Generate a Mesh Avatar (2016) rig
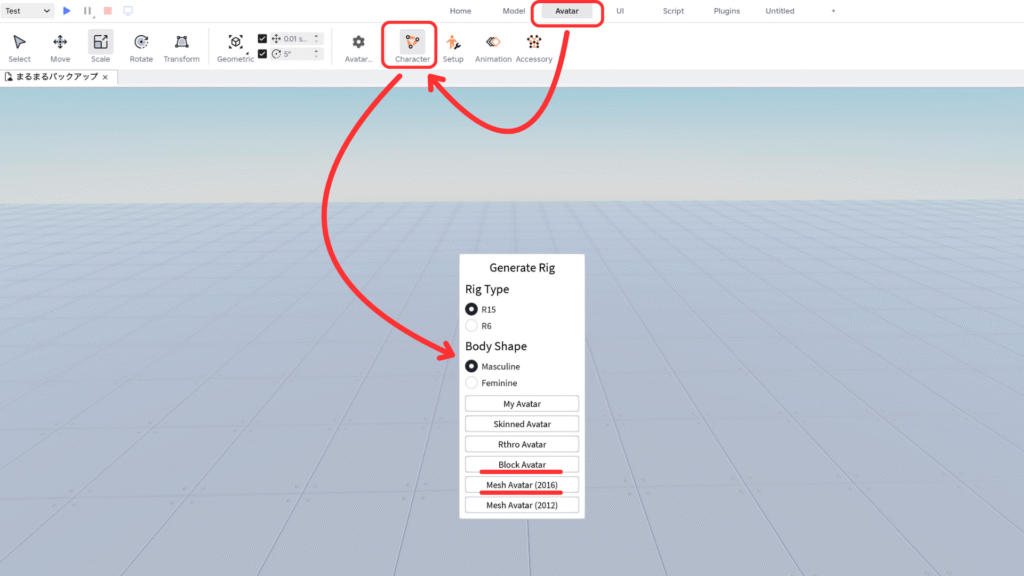Image resolution: width=1024 pixels, height=576 pixels. coord(522,485)
